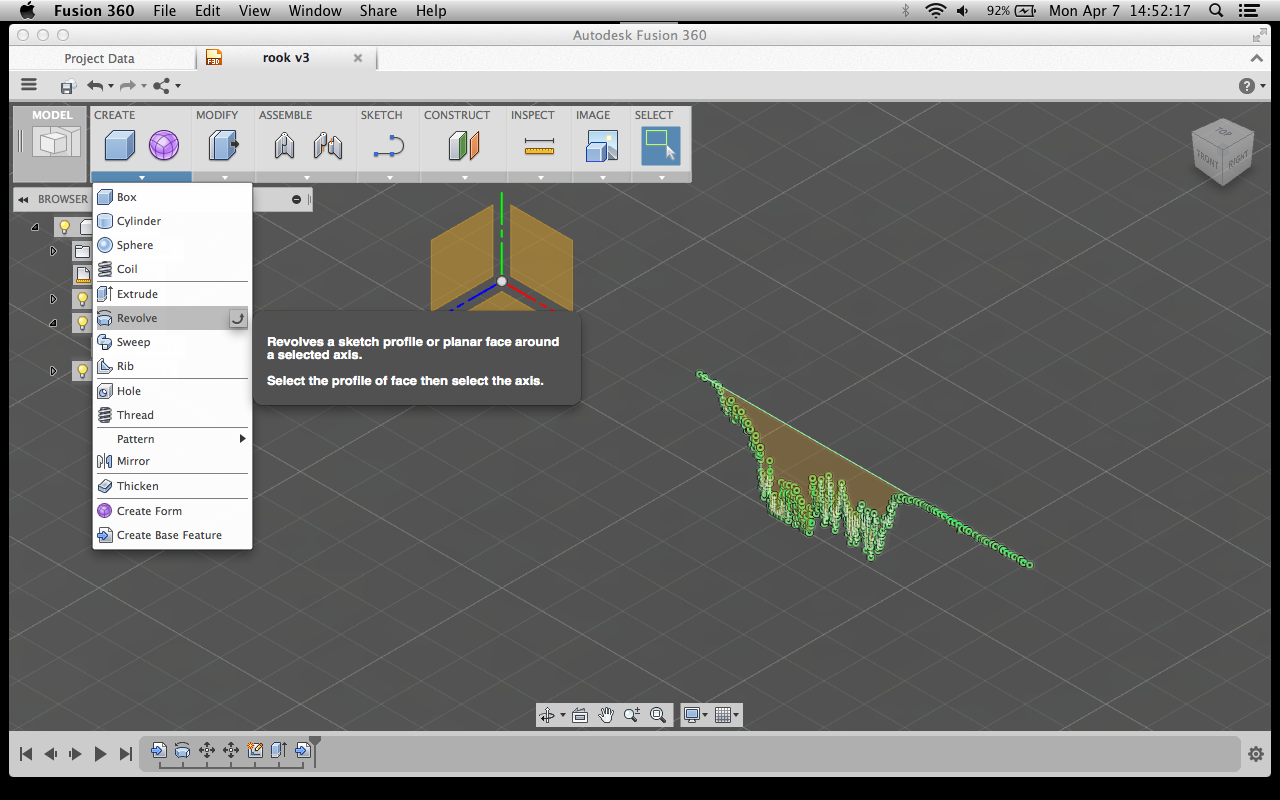Screen dimensions: 1280x800
Task: Click the purple Create Form icon in the toolbar
Action: tap(164, 146)
